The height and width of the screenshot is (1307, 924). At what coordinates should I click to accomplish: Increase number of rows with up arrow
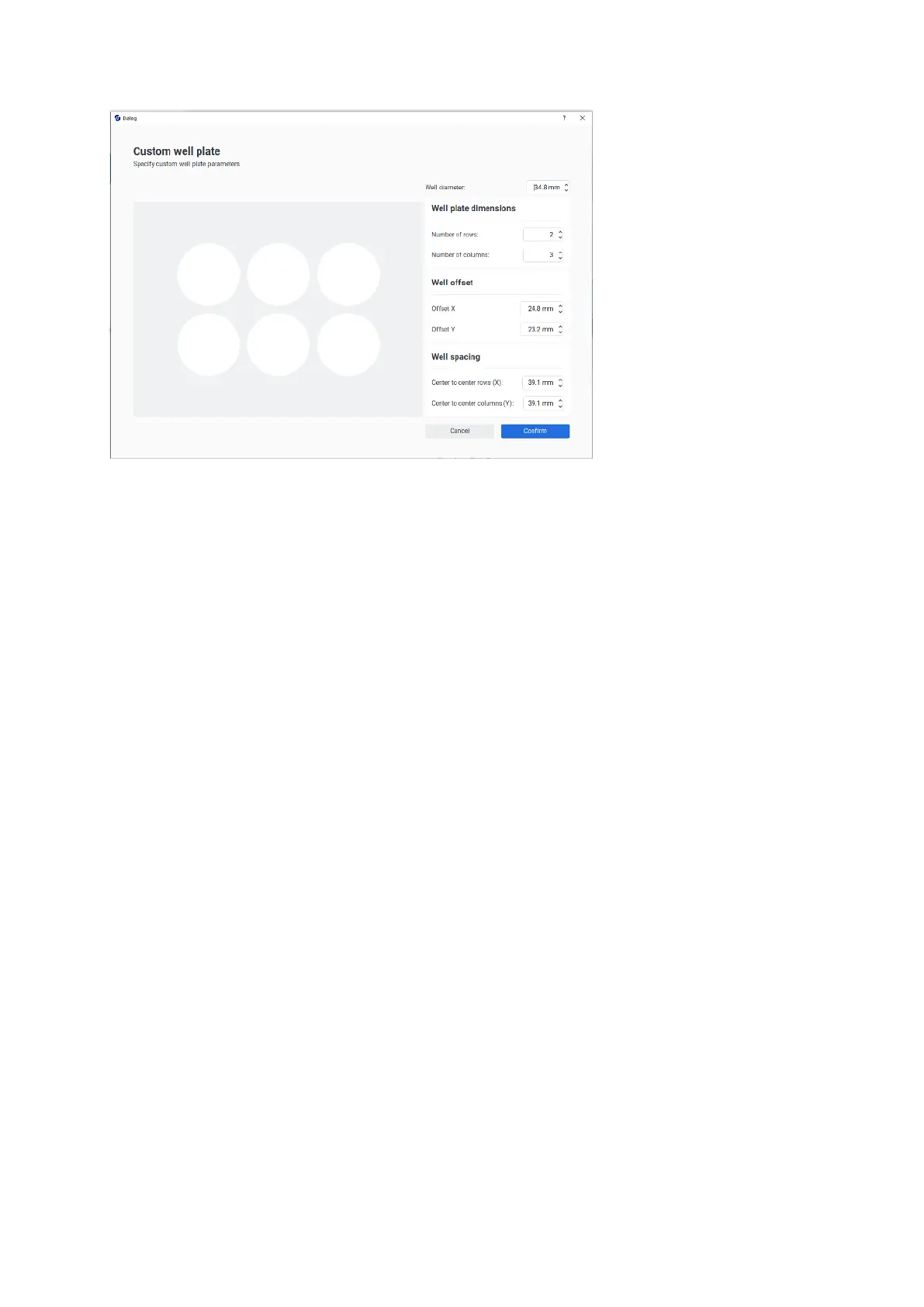pyautogui.click(x=560, y=231)
